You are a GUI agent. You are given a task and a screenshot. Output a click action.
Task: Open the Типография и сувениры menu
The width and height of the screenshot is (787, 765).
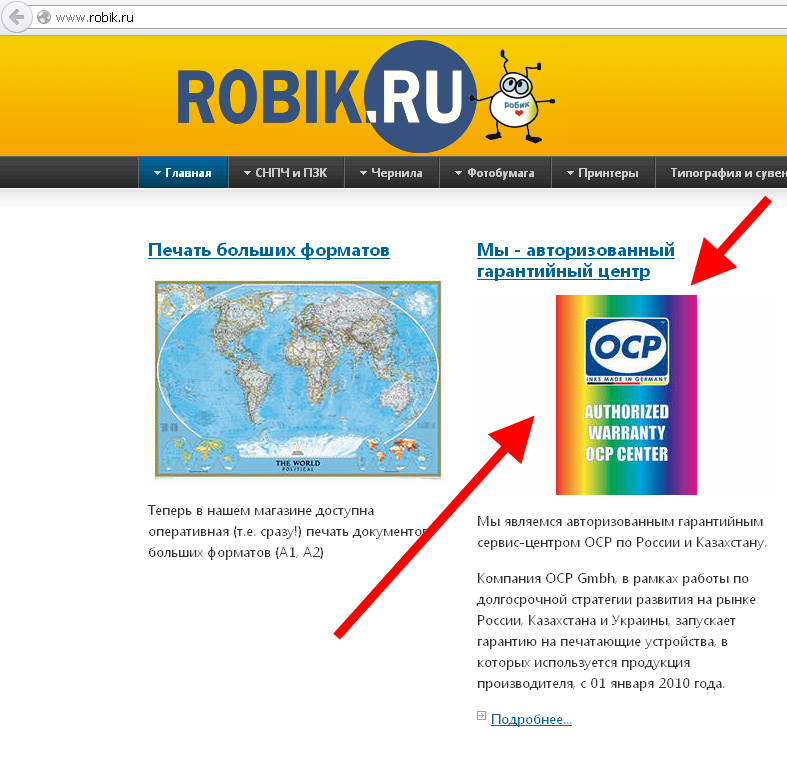[722, 173]
